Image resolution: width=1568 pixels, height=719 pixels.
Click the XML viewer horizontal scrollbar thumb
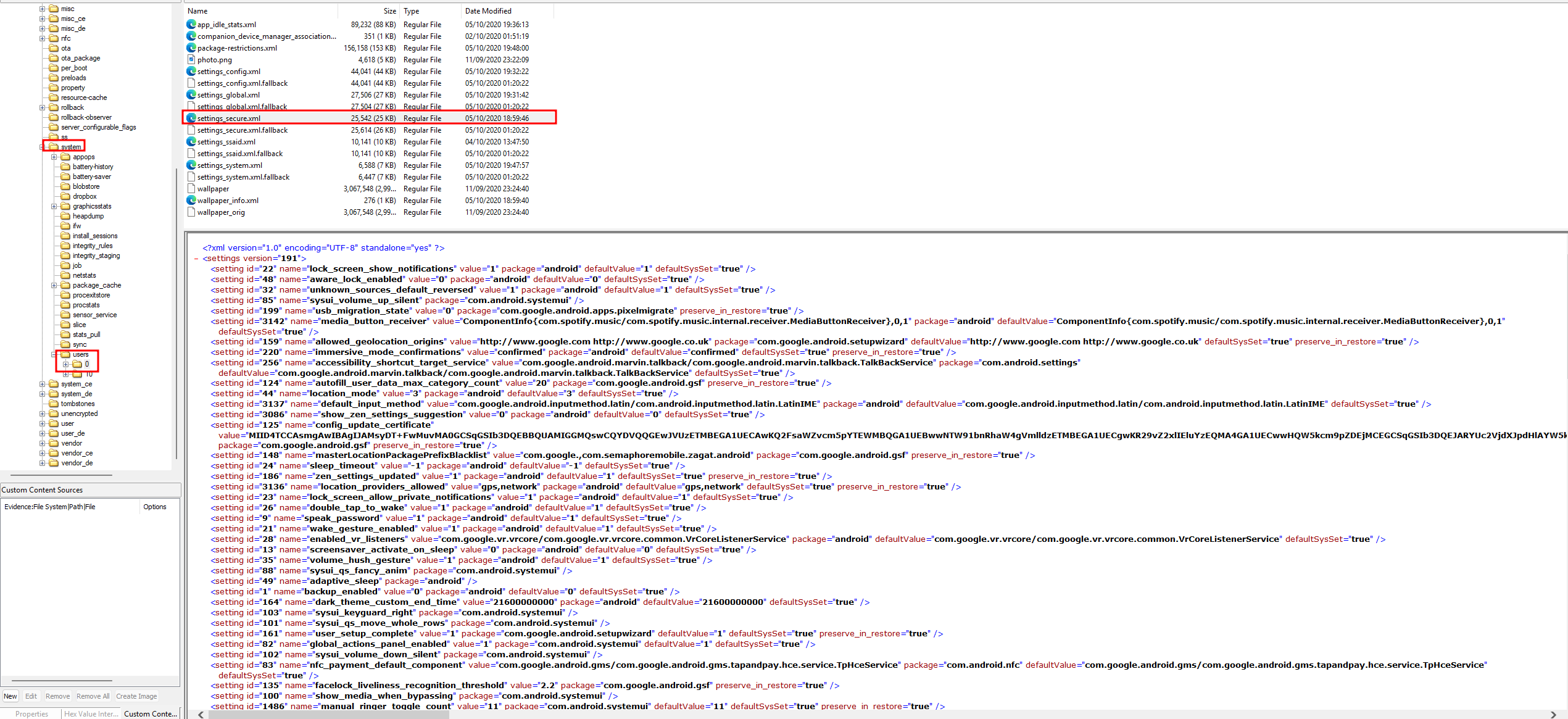point(329,715)
